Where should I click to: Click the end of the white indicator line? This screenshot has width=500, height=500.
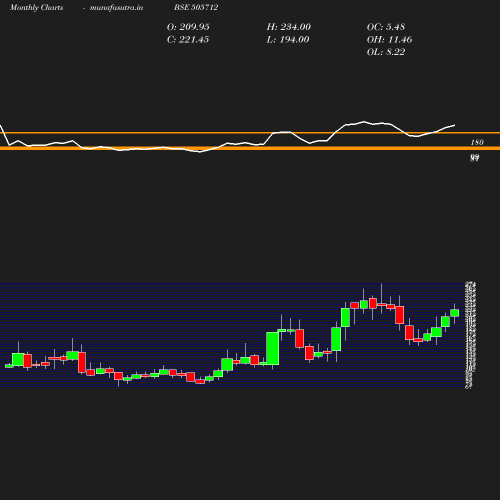(x=454, y=125)
